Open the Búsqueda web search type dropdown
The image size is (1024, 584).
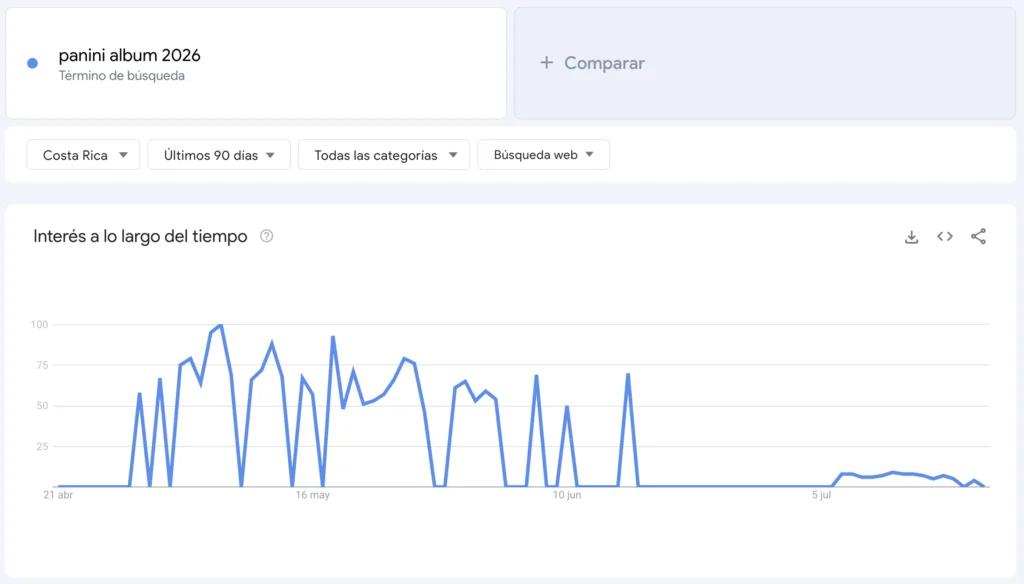pyautogui.click(x=543, y=155)
